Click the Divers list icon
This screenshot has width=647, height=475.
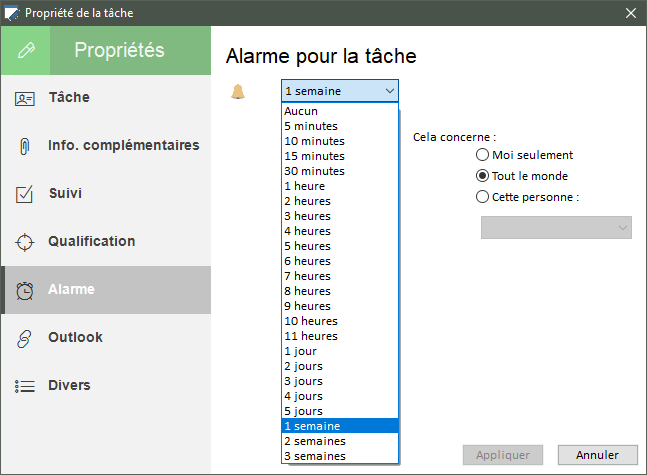click(x=25, y=386)
